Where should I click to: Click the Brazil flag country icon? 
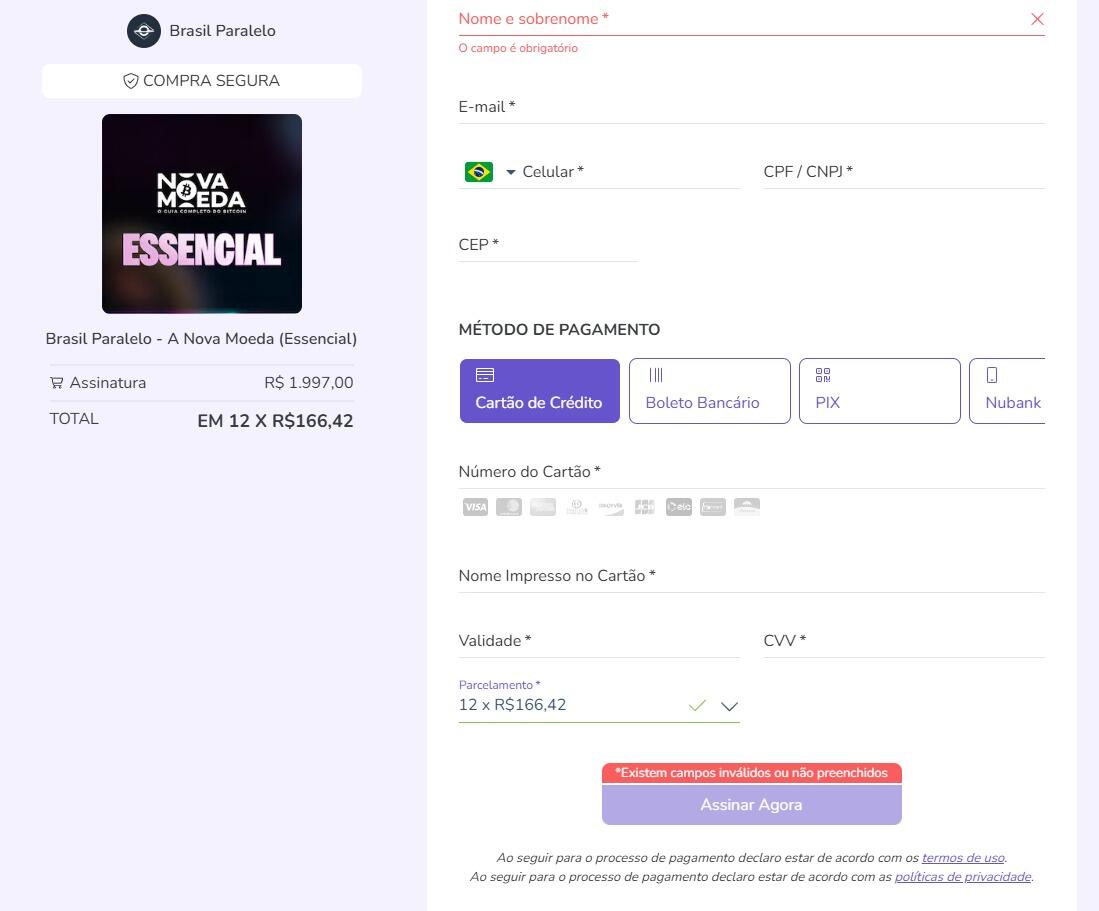479,172
